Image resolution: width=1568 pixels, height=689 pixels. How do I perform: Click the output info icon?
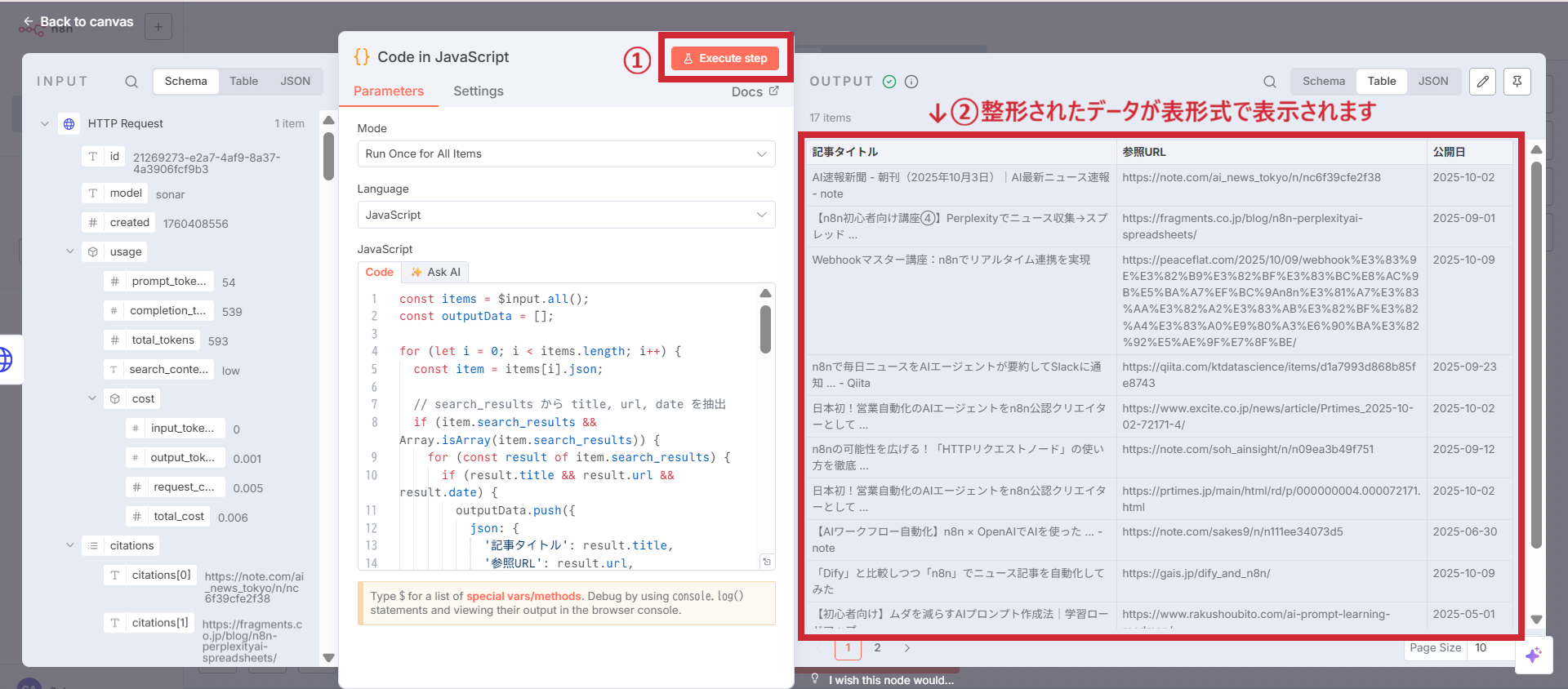(x=911, y=82)
